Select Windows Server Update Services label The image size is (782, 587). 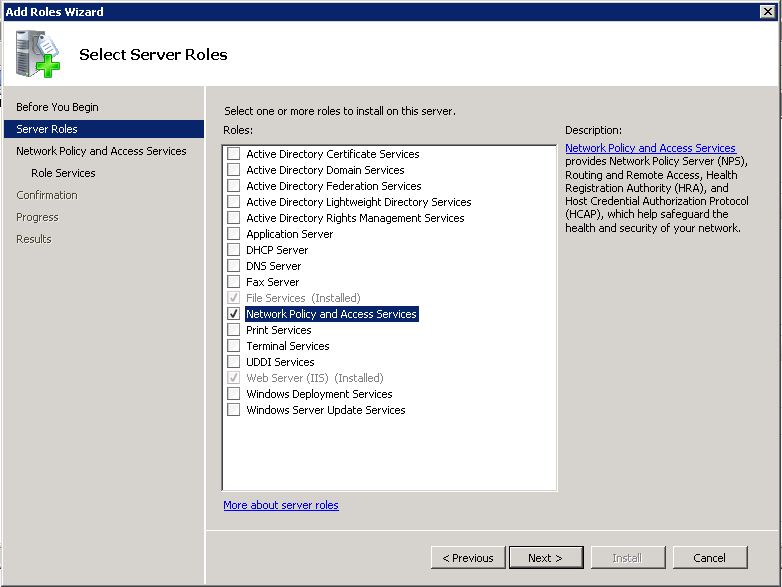326,409
